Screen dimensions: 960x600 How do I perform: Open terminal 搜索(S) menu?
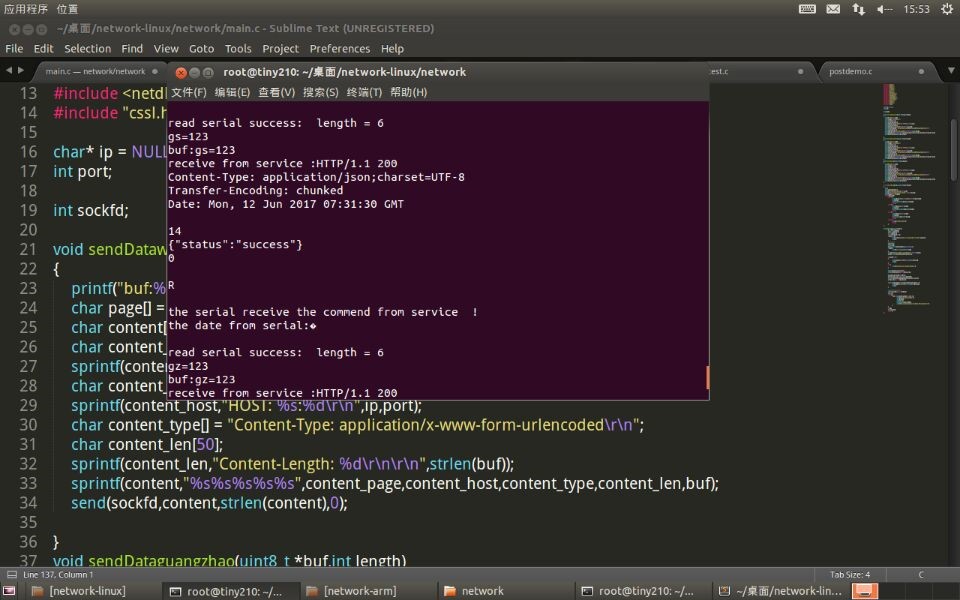(x=320, y=92)
